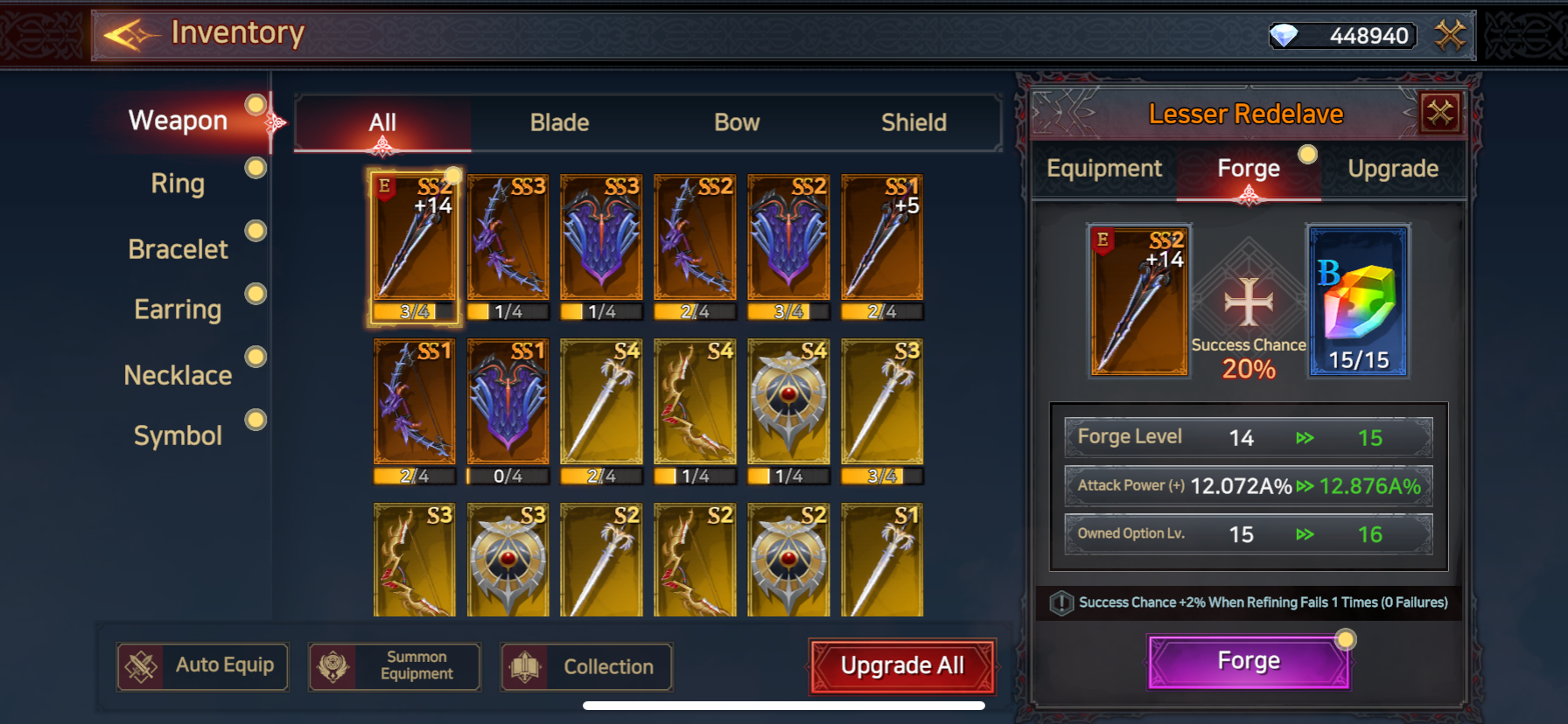The height and width of the screenshot is (724, 1568).
Task: Select the Necklace category
Action: (x=178, y=375)
